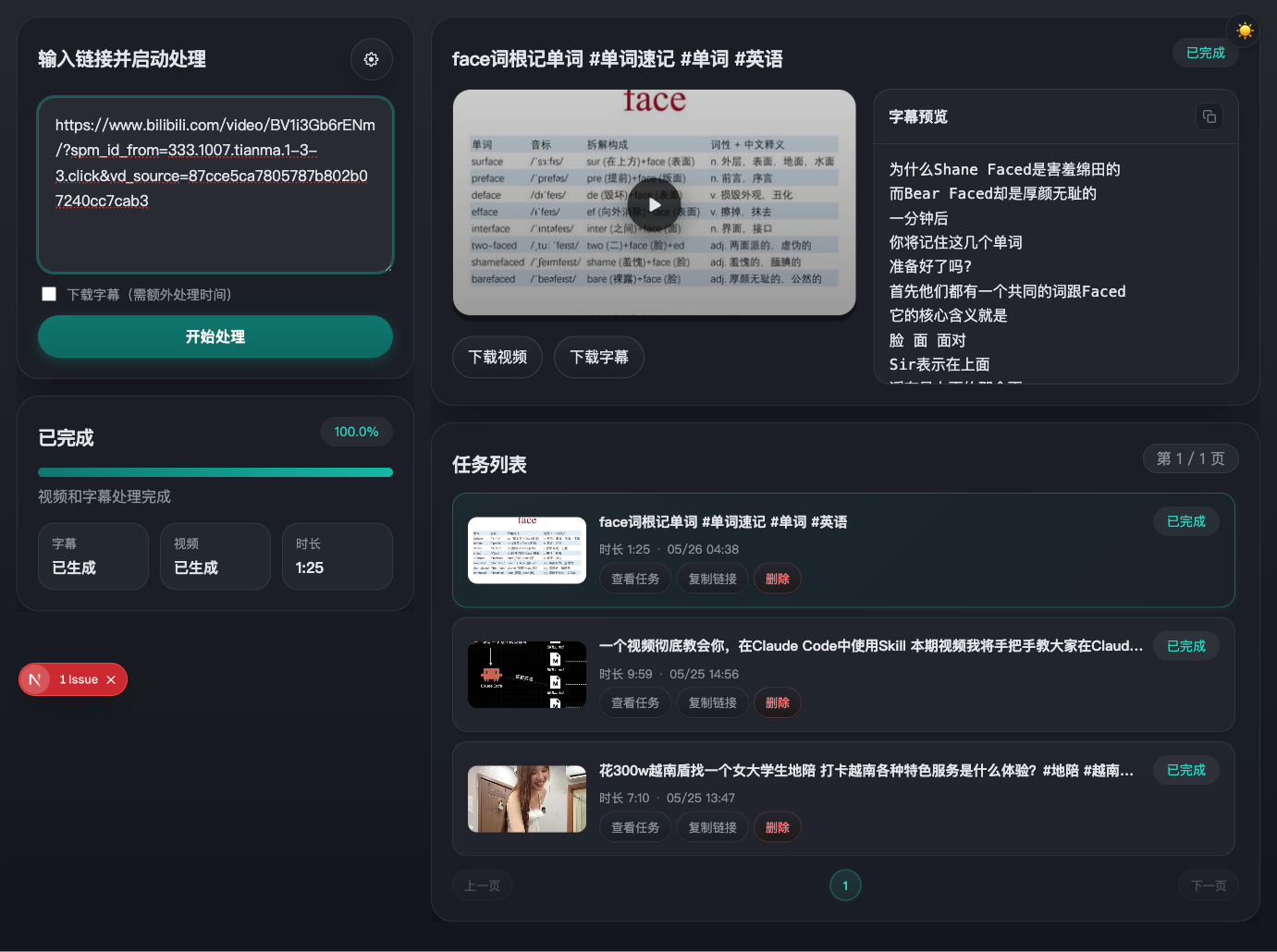
Task: Enable the 下载字幕 checkbox
Action: 49,294
